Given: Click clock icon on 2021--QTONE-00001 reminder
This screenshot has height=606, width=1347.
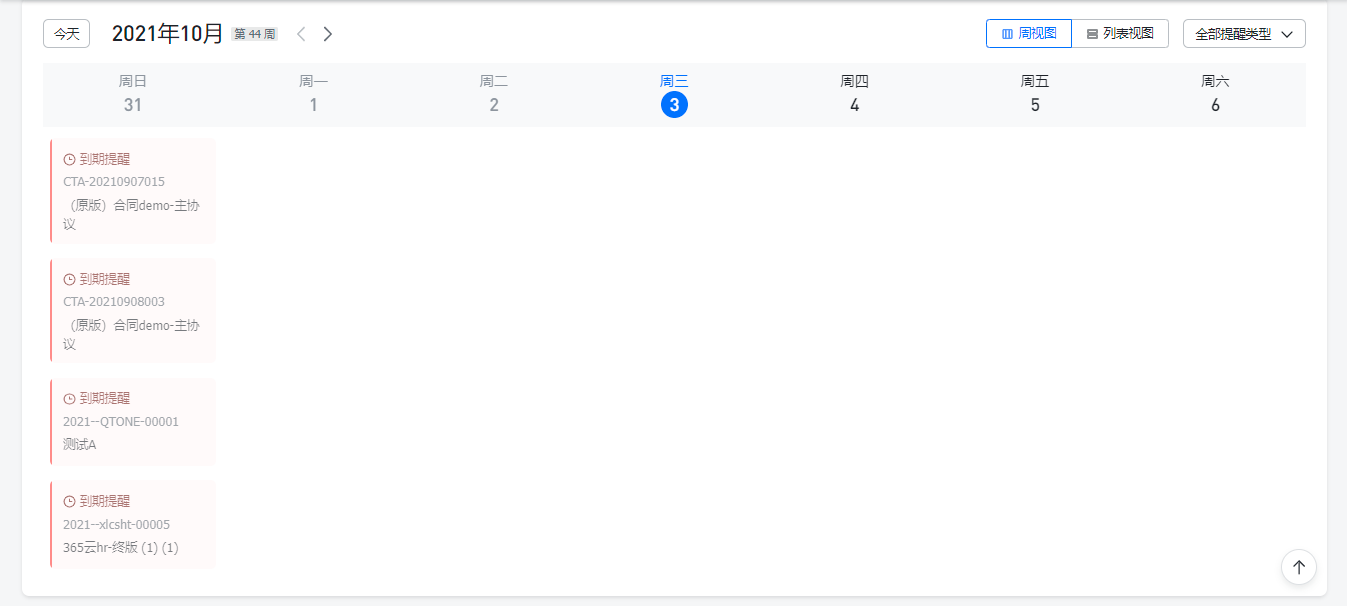Looking at the screenshot, I should point(69,398).
